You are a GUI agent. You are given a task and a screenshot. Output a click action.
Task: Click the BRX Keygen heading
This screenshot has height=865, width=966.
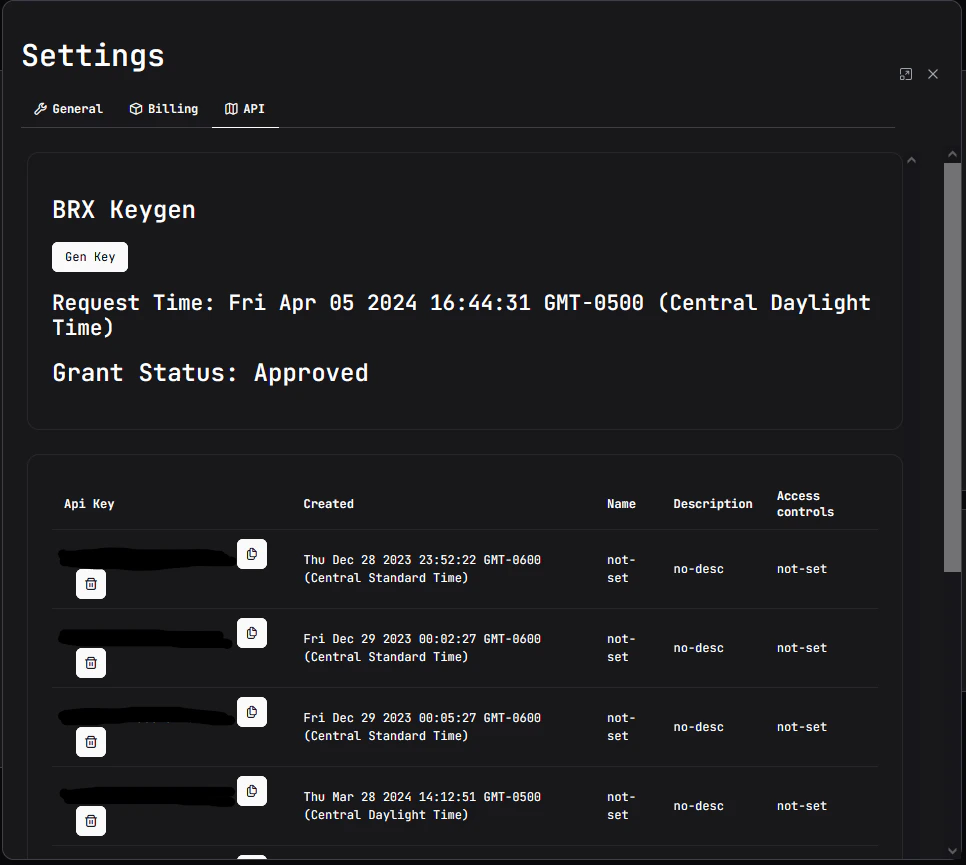(124, 210)
